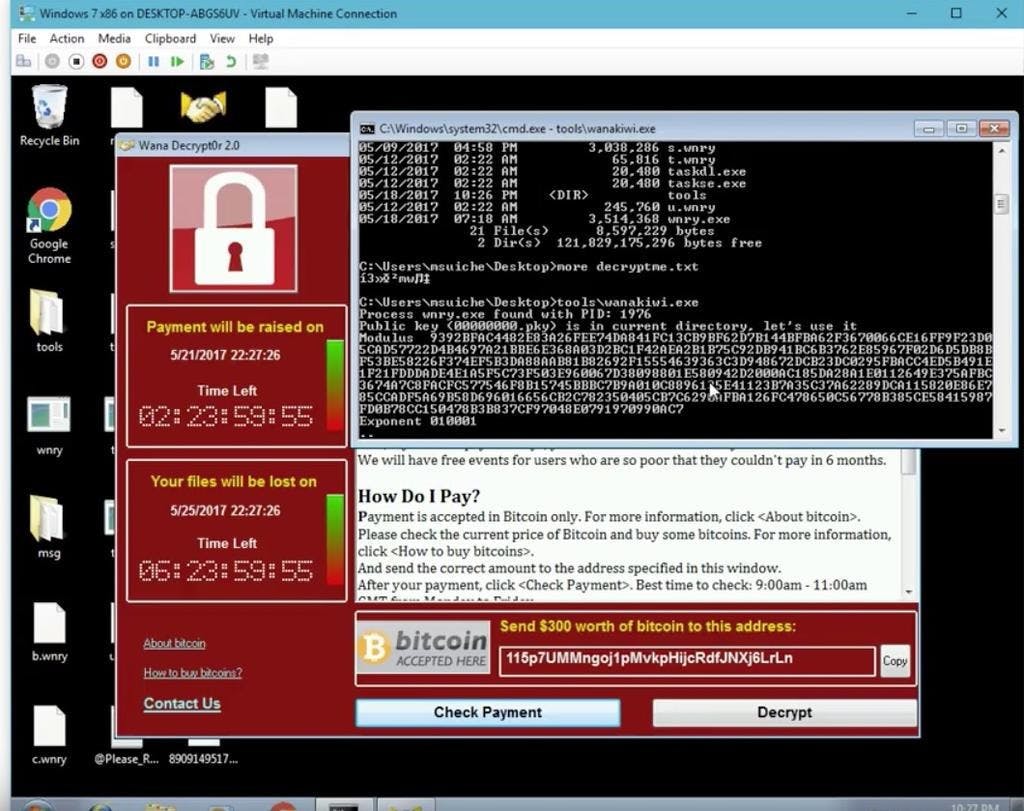Image resolution: width=1024 pixels, height=811 pixels.
Task: Click the Exponent 010001 line in cmd
Action: [418, 421]
